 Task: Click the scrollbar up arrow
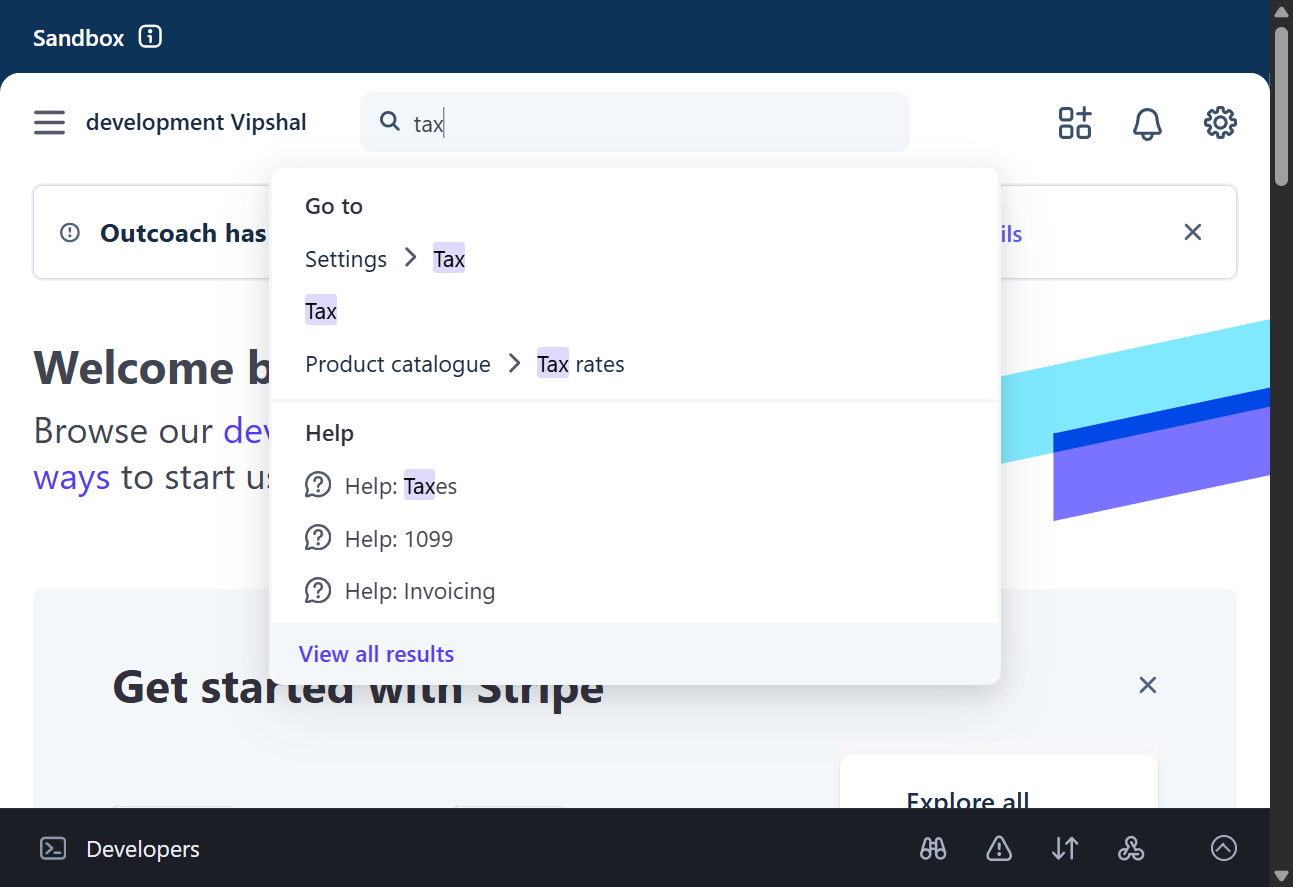(1282, 10)
